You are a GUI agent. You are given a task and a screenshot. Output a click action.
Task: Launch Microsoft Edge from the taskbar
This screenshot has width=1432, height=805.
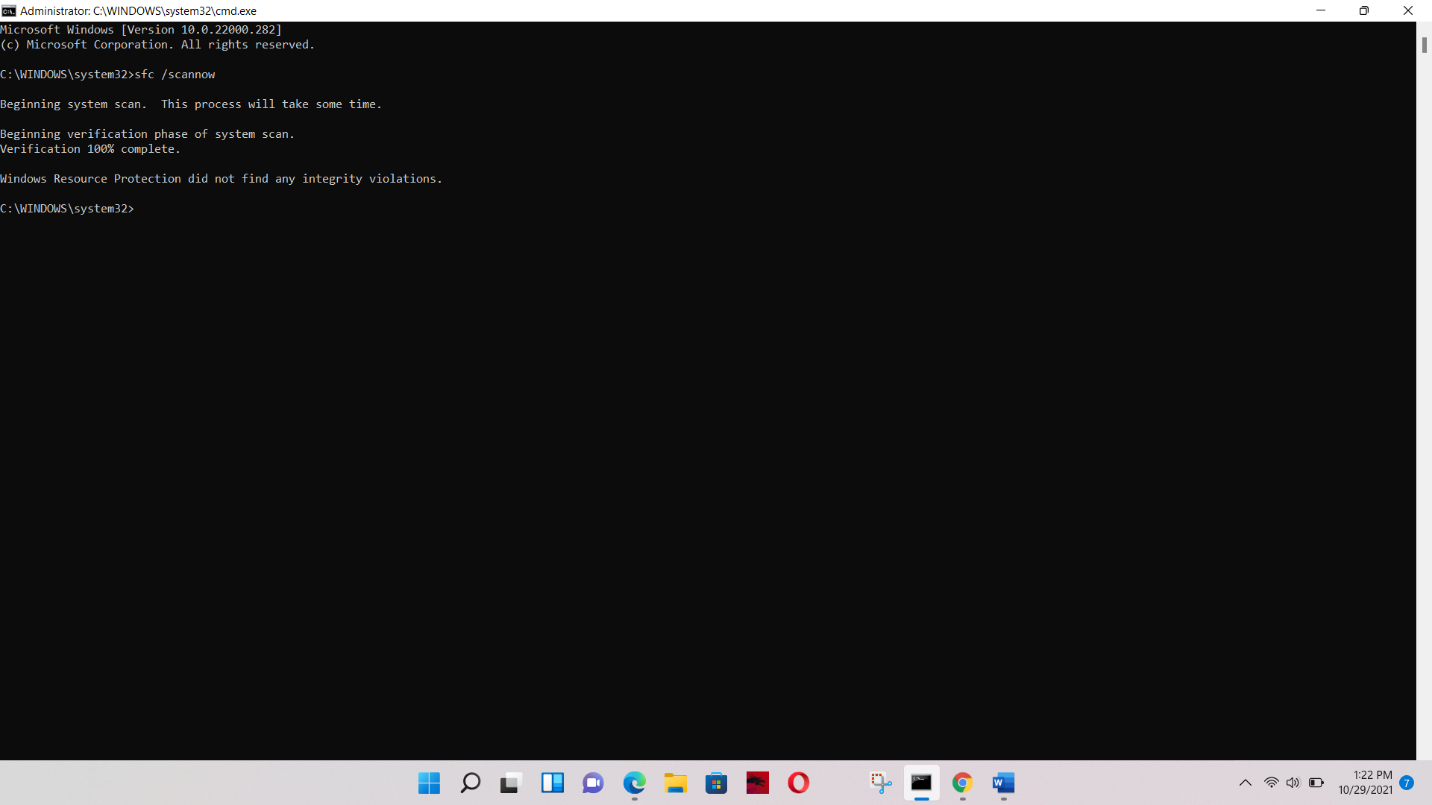(x=634, y=783)
